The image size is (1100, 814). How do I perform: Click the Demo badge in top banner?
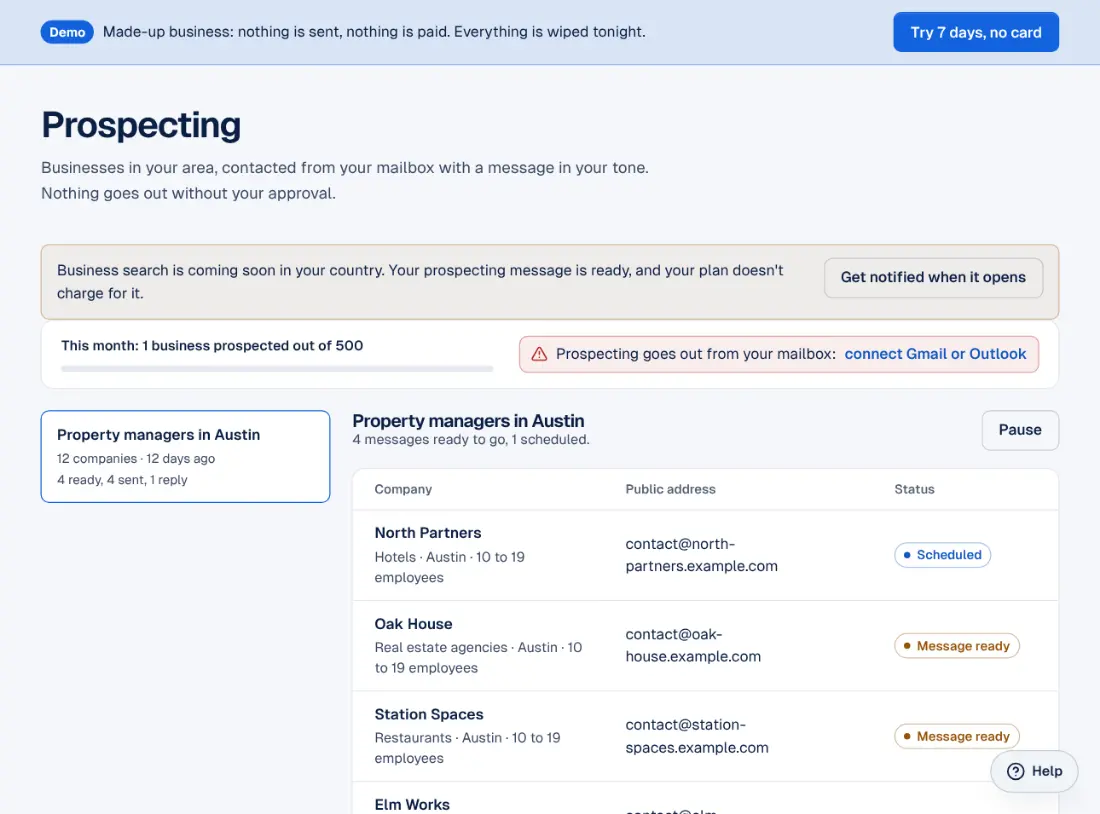click(x=67, y=32)
